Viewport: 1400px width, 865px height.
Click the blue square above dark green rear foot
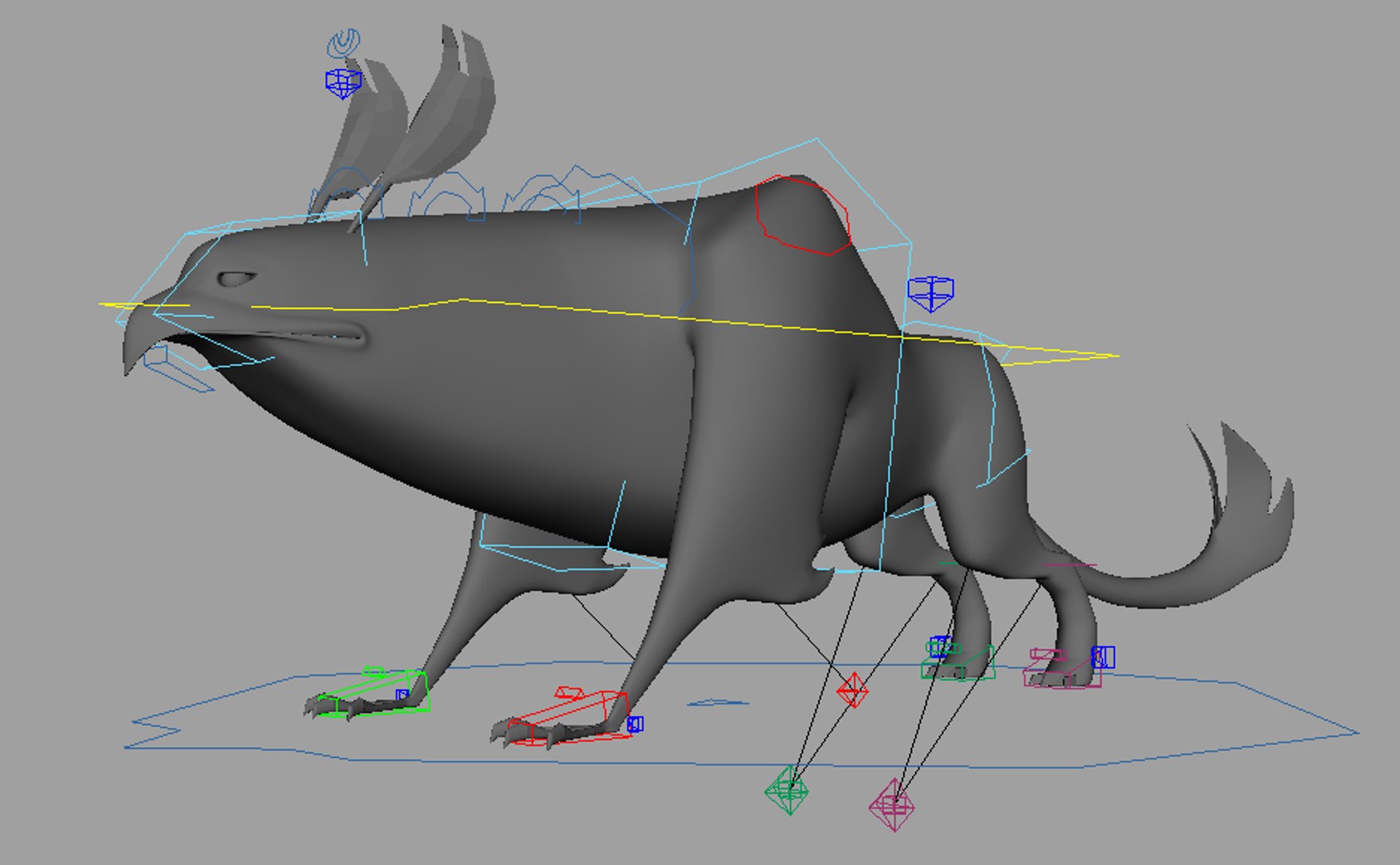click(x=939, y=646)
